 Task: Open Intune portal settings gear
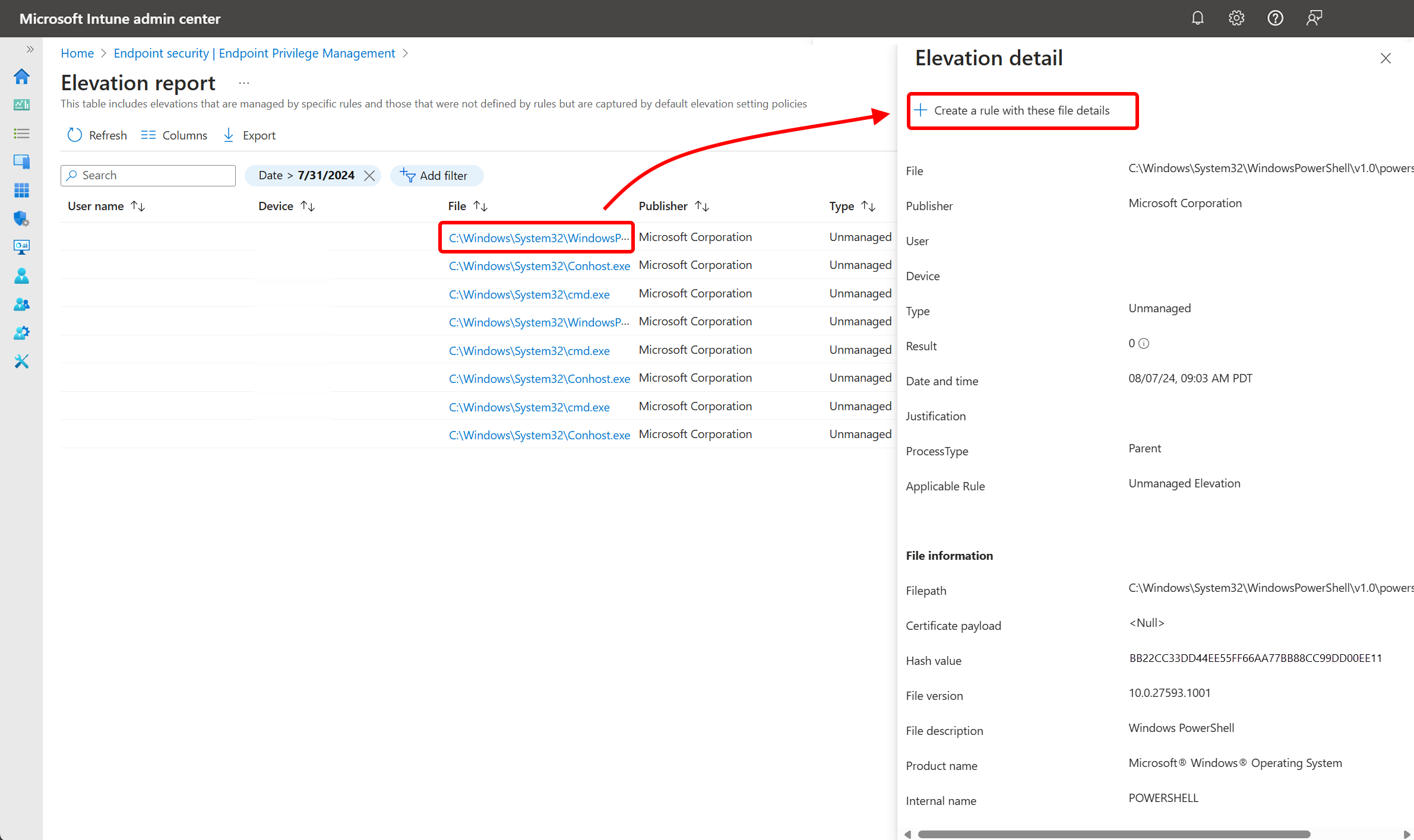click(x=1236, y=18)
